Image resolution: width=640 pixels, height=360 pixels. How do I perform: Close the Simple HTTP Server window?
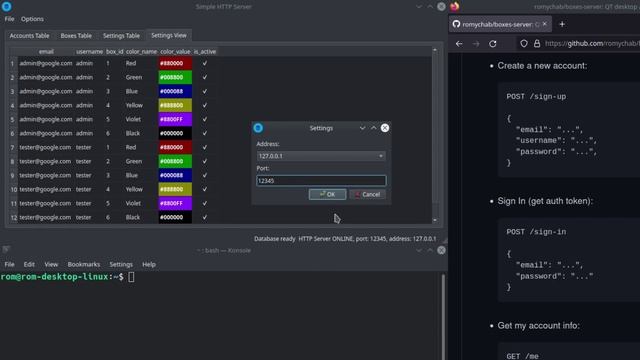point(441,7)
